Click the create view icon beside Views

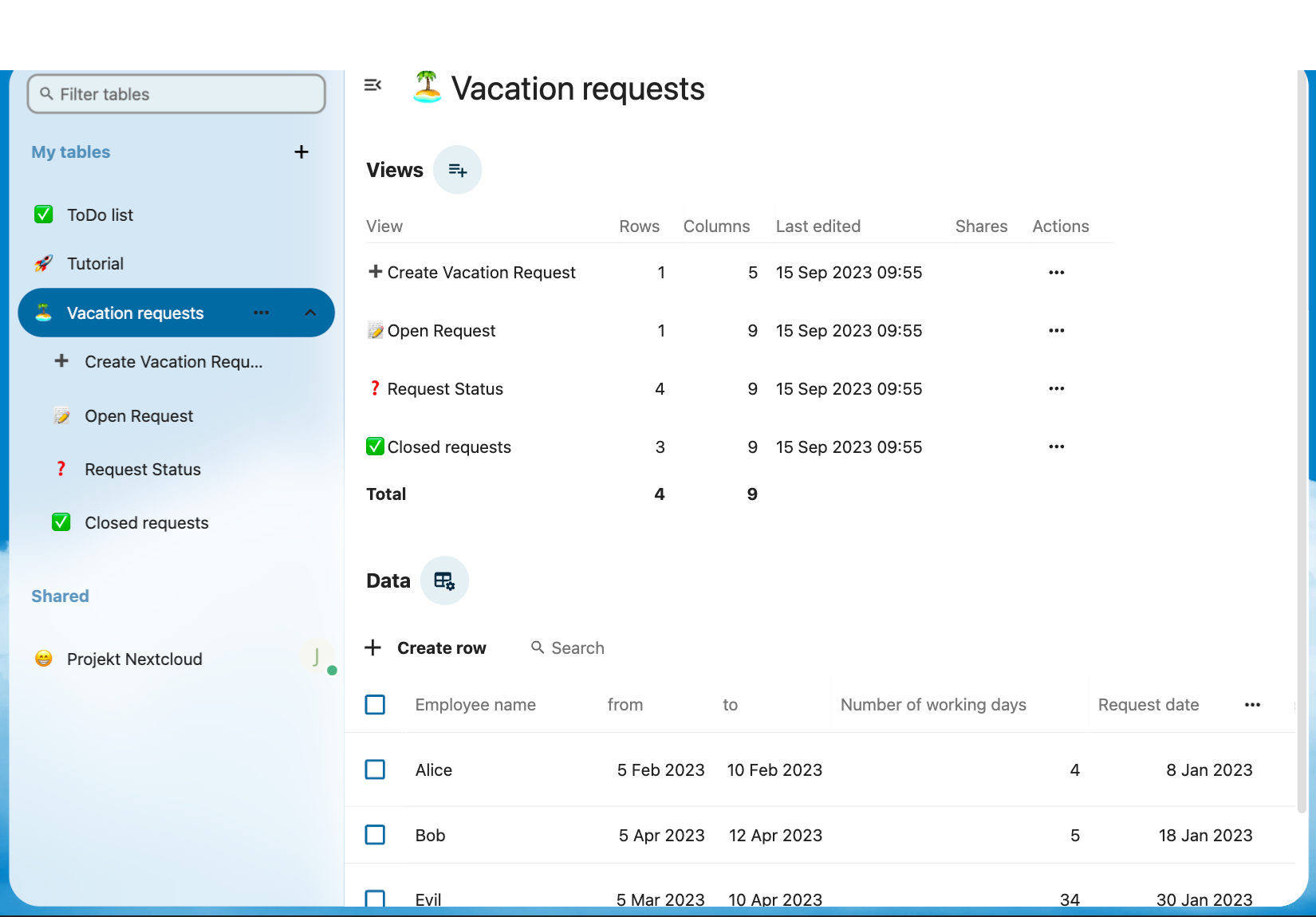457,170
